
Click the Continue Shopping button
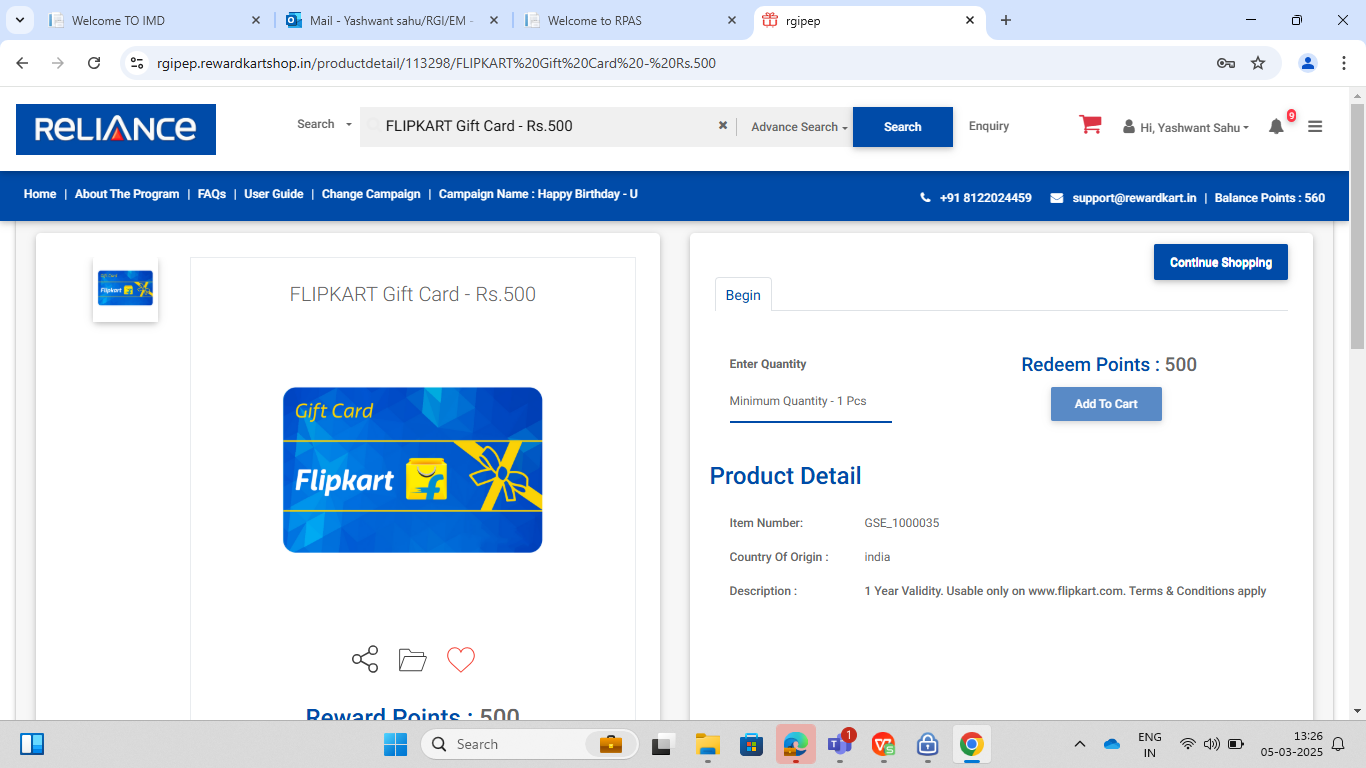tap(1221, 262)
